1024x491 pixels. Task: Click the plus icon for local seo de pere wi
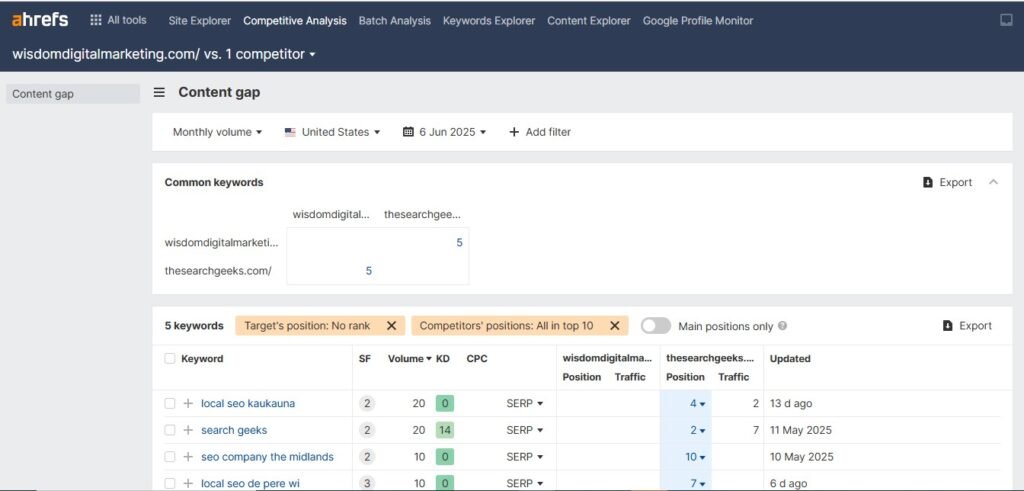[188, 483]
